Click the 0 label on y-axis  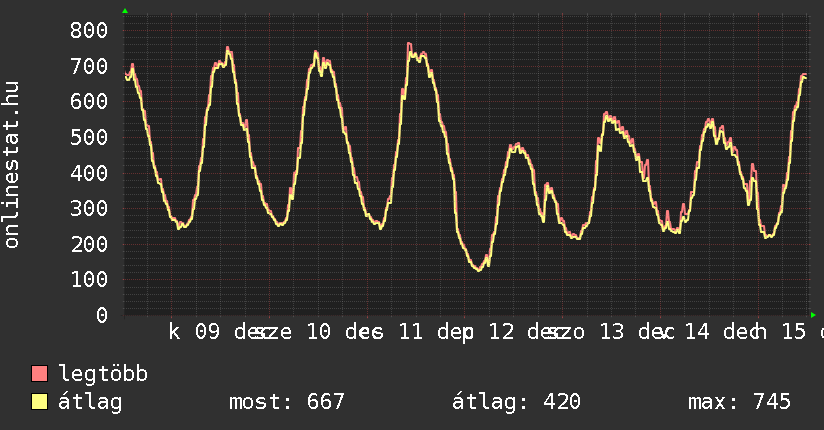click(x=101, y=315)
